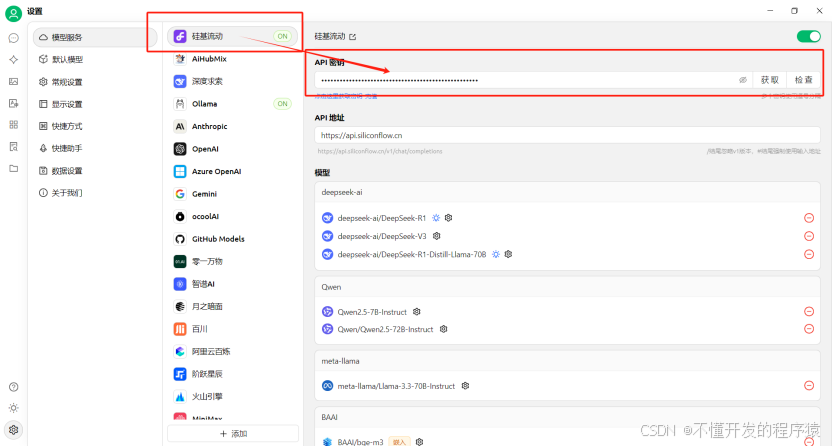Select 模型服务 settings section

(x=95, y=37)
